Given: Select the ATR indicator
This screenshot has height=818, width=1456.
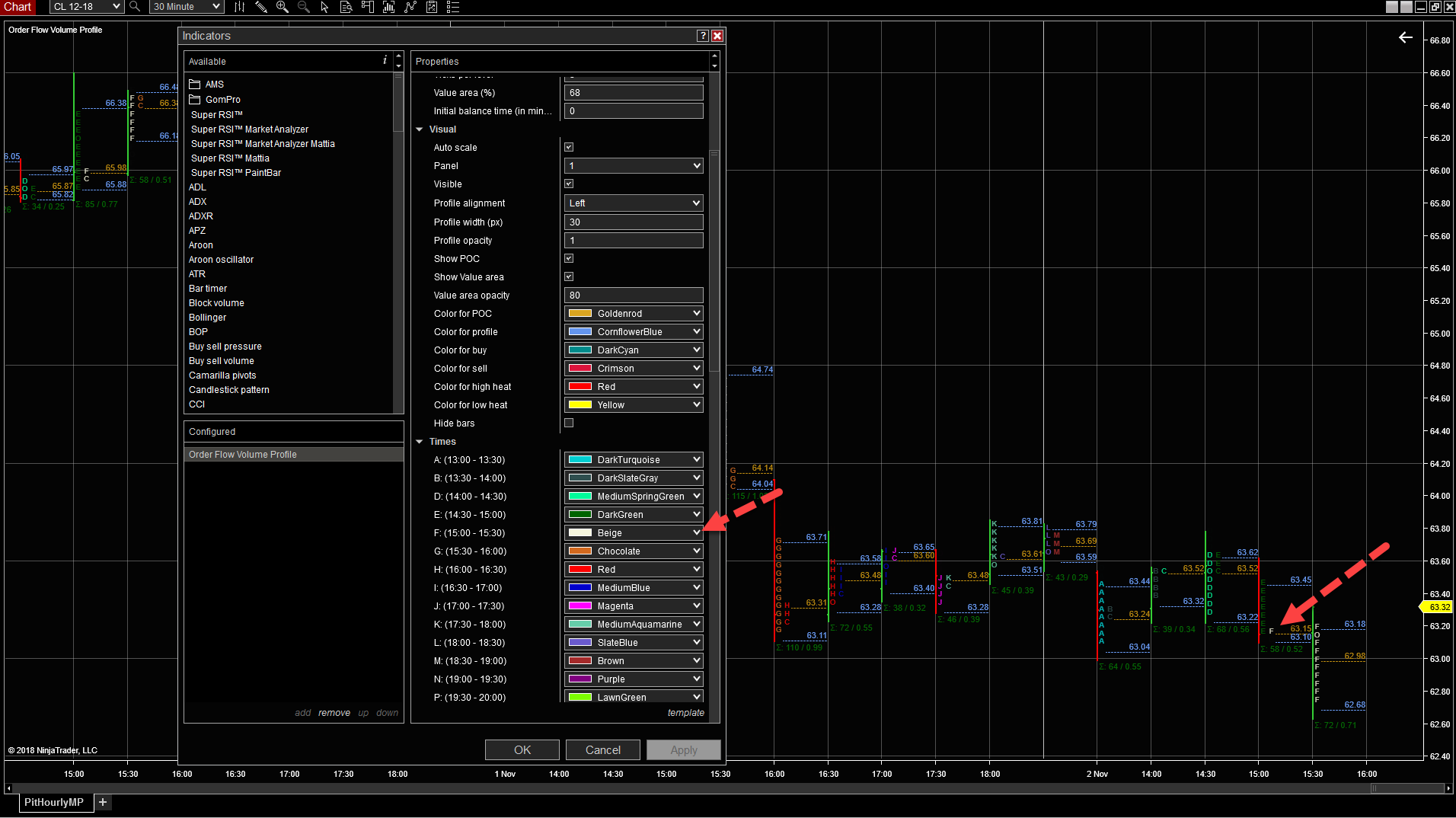Looking at the screenshot, I should 197,274.
